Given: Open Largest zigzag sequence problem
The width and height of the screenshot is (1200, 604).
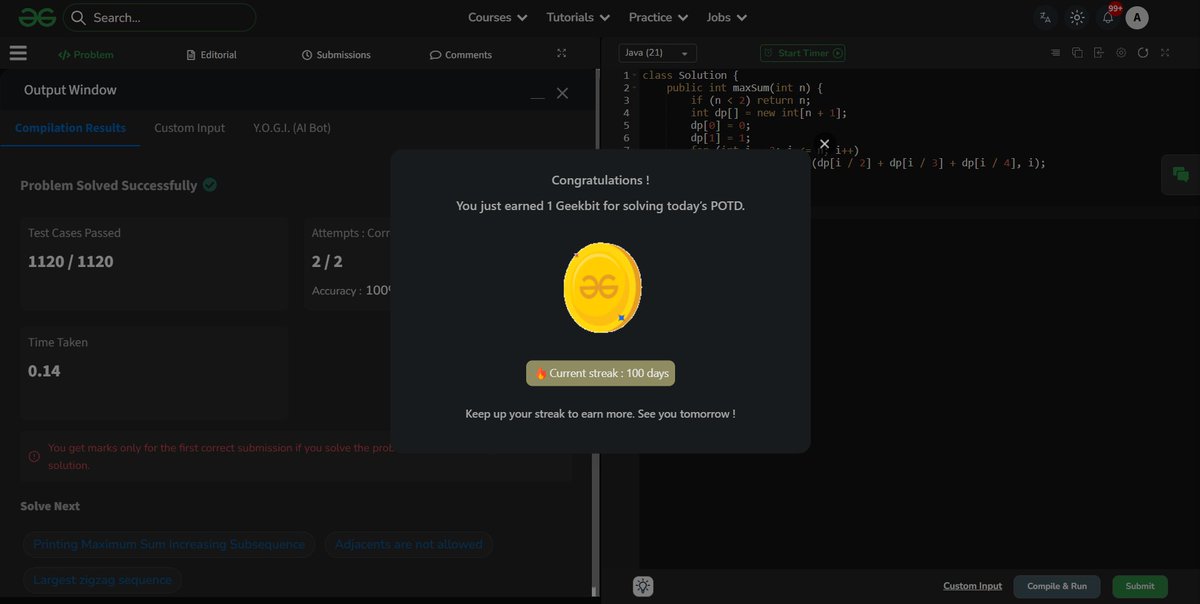Looking at the screenshot, I should 102,580.
